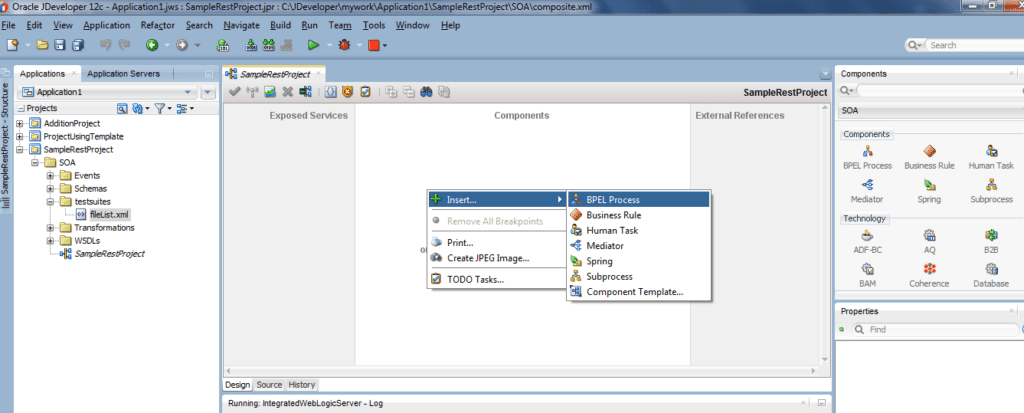Click the curly braces icon in composite toolbar

[330, 92]
